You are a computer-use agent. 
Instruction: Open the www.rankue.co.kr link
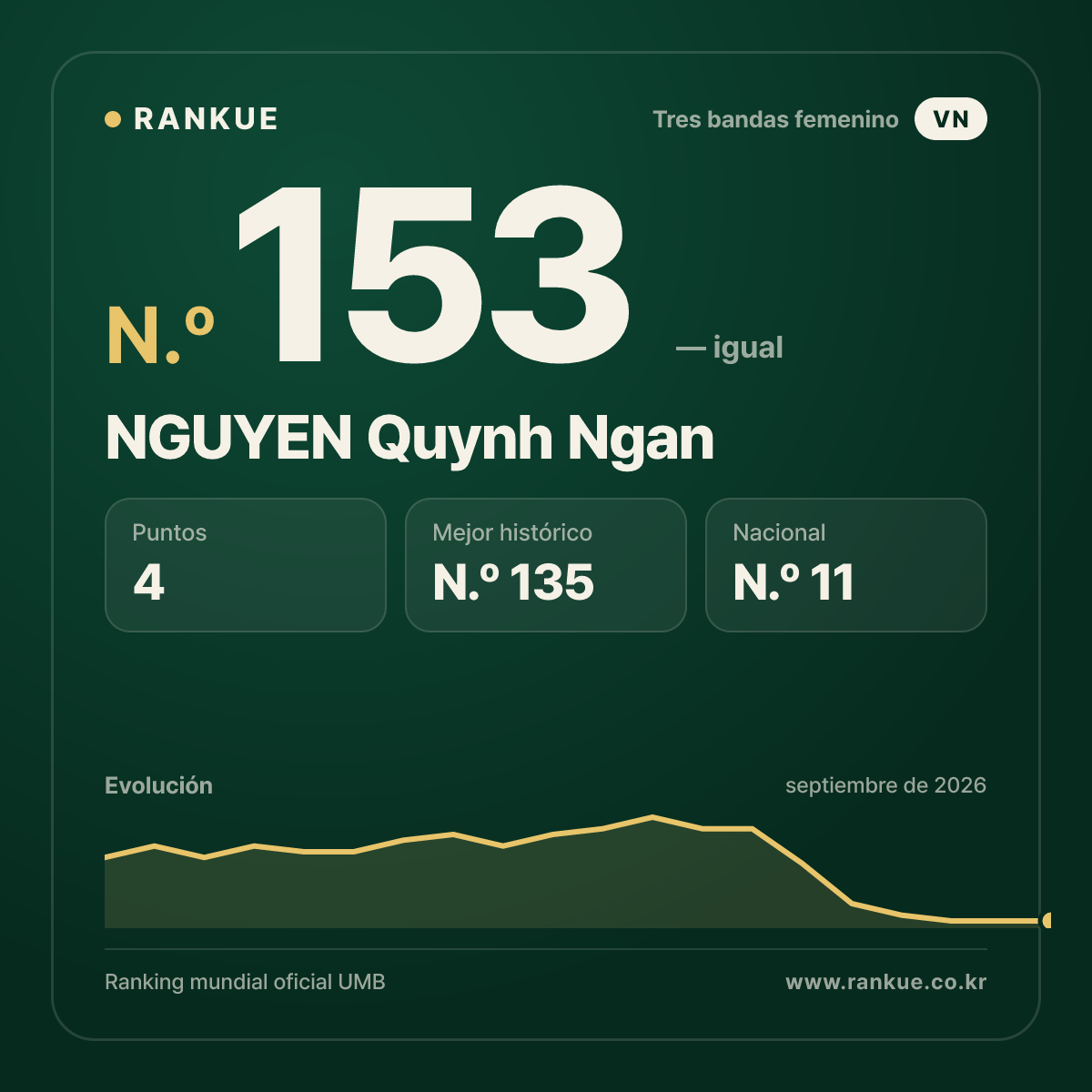tap(885, 982)
